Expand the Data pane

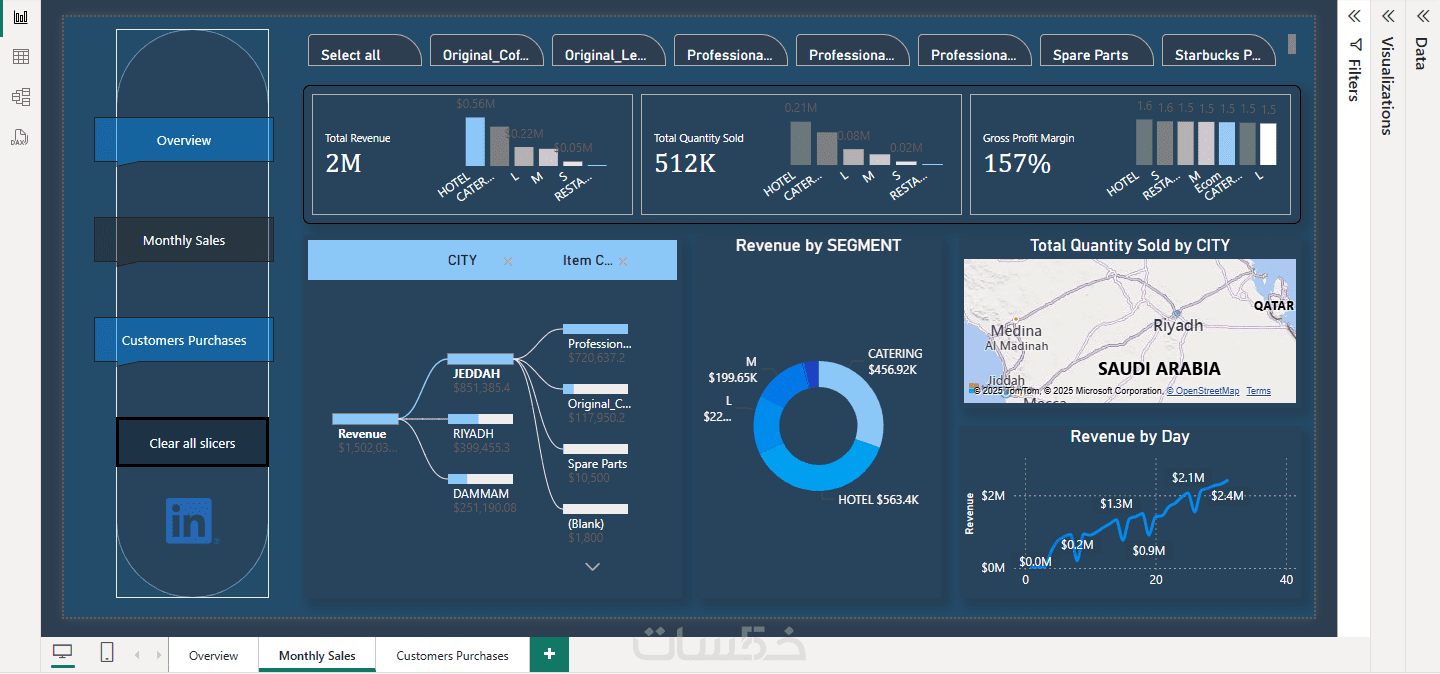click(x=1422, y=16)
